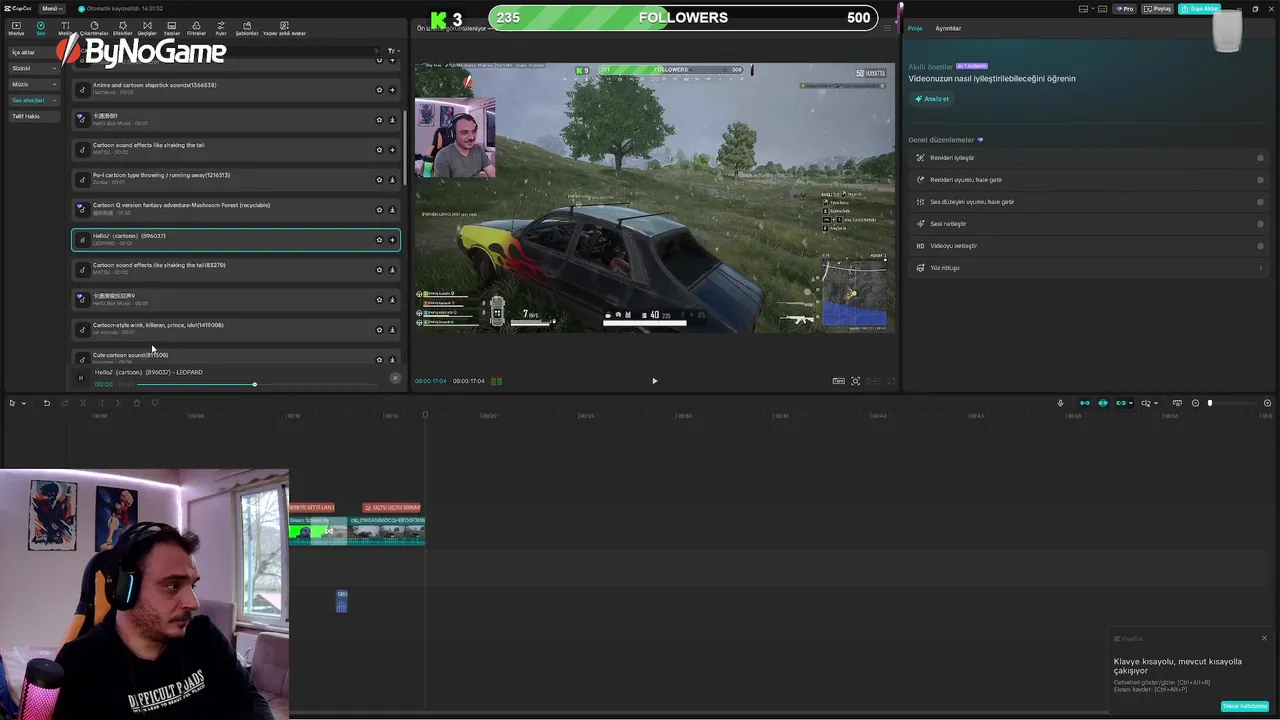
Task: Zoom in the timeline
Action: [x=1267, y=403]
